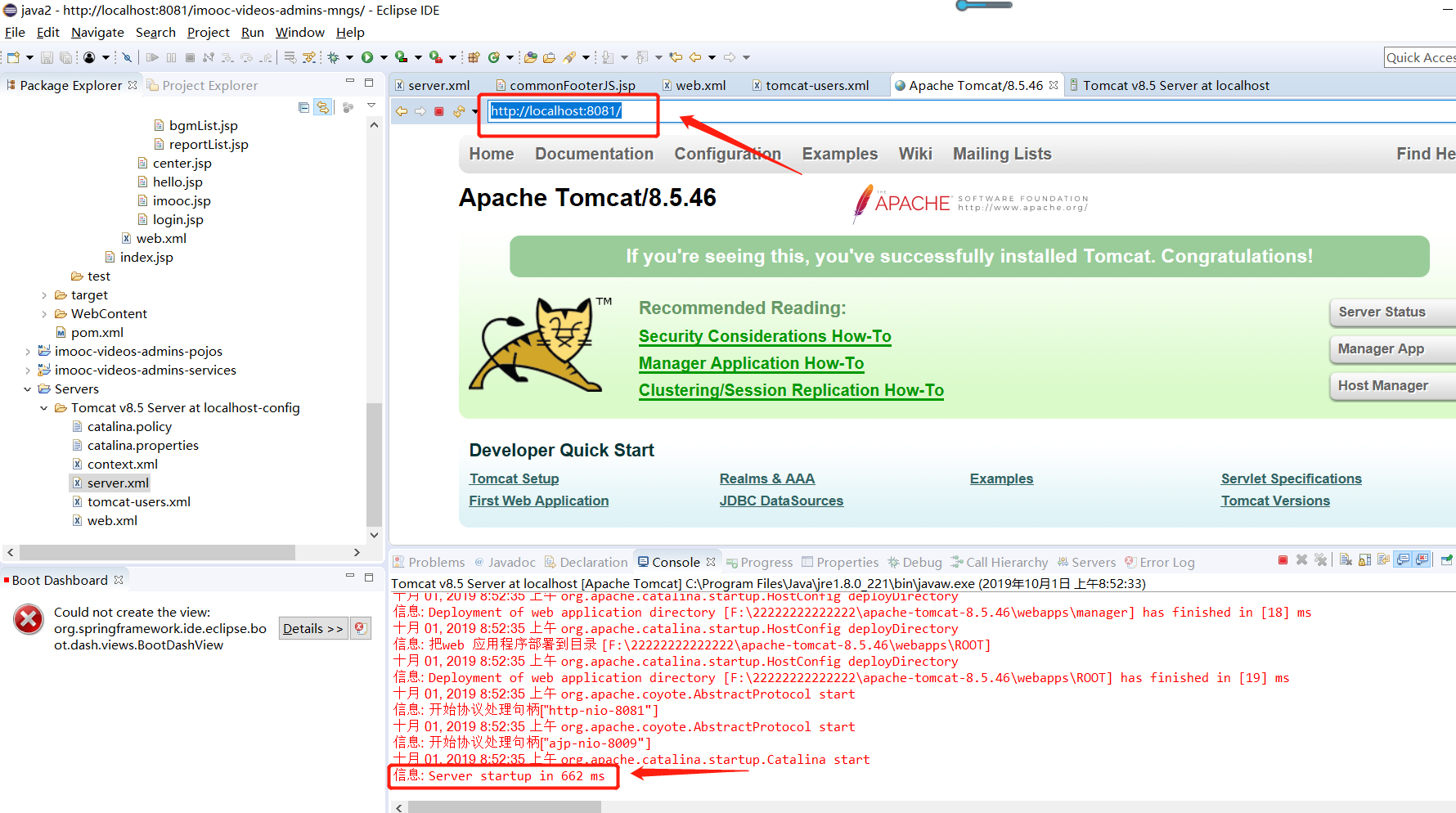Click the Clear Console icon
Screen dimensions: 1456x813
tap(1346, 560)
